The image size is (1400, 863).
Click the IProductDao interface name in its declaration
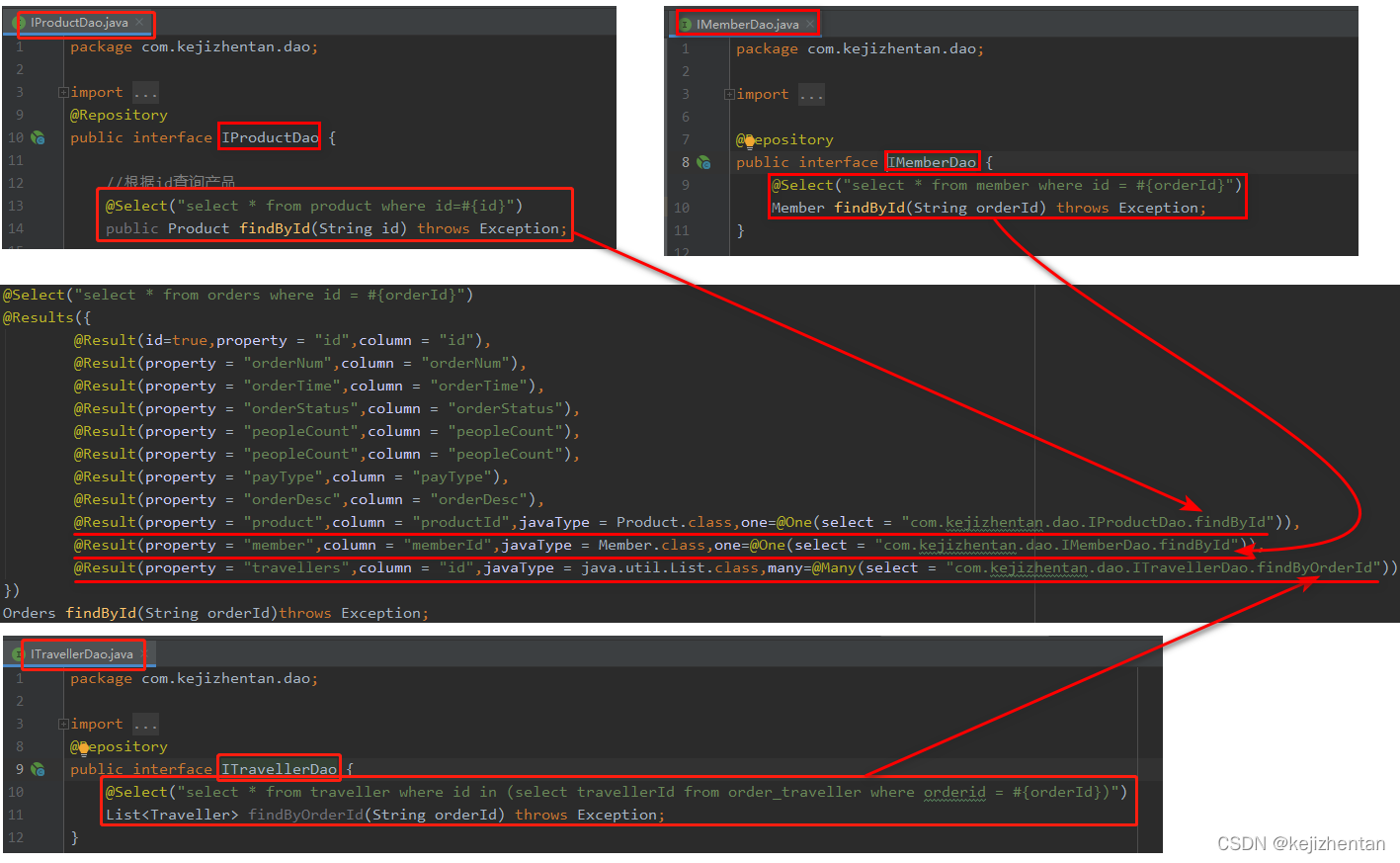(270, 137)
